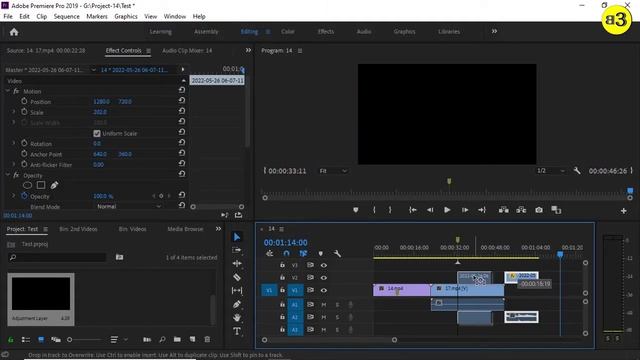The width and height of the screenshot is (640, 360).
Task: Open Program monitor button editor plus
Action: click(624, 211)
